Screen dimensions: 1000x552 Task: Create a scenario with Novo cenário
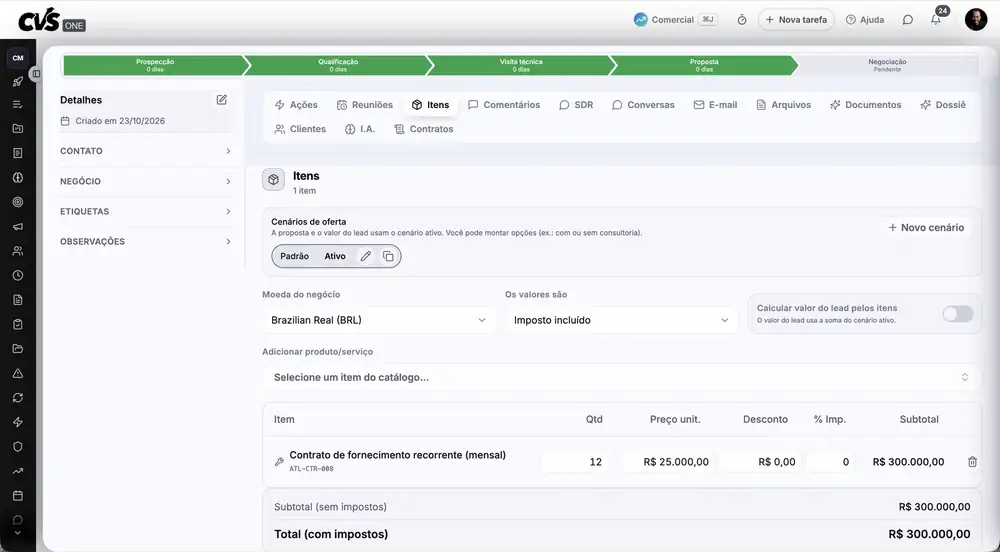pos(926,228)
